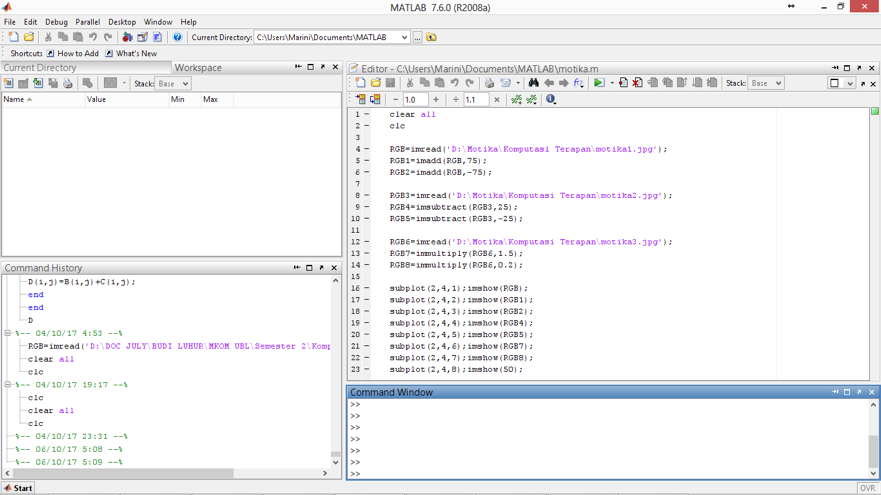
Task: Open the Edit menu
Action: pos(30,22)
